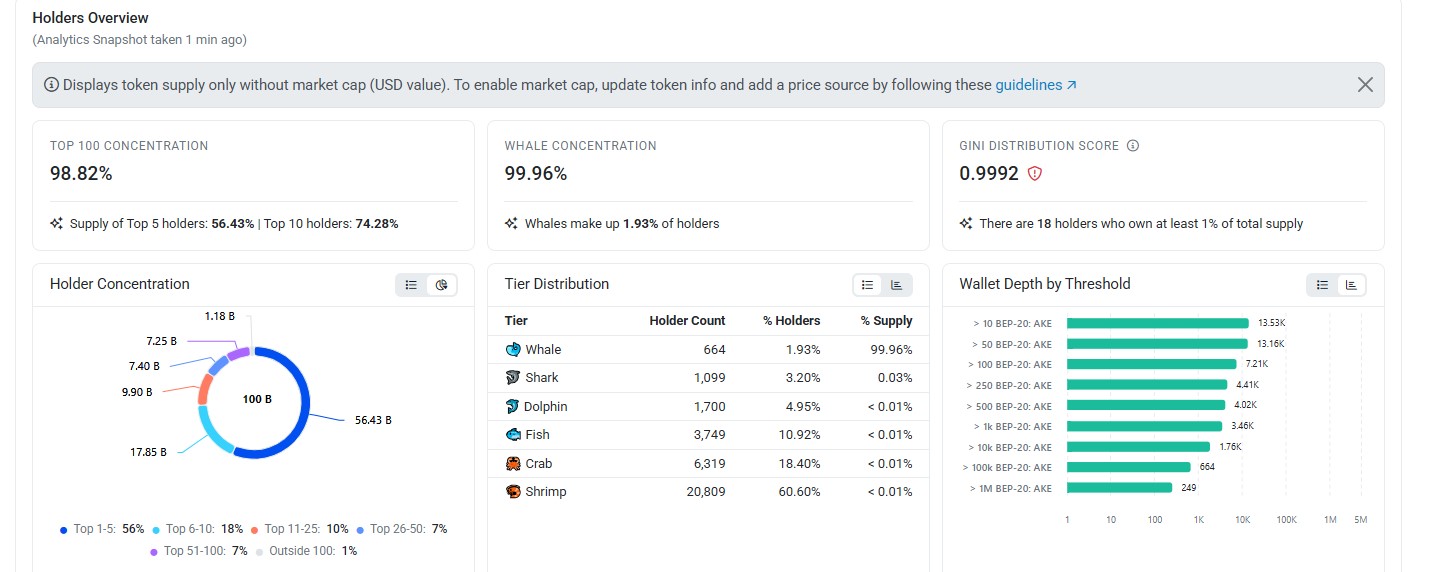Viewport: 1439px width, 572px height.
Task: Click the Shrimp tier icon
Action: coord(513,491)
